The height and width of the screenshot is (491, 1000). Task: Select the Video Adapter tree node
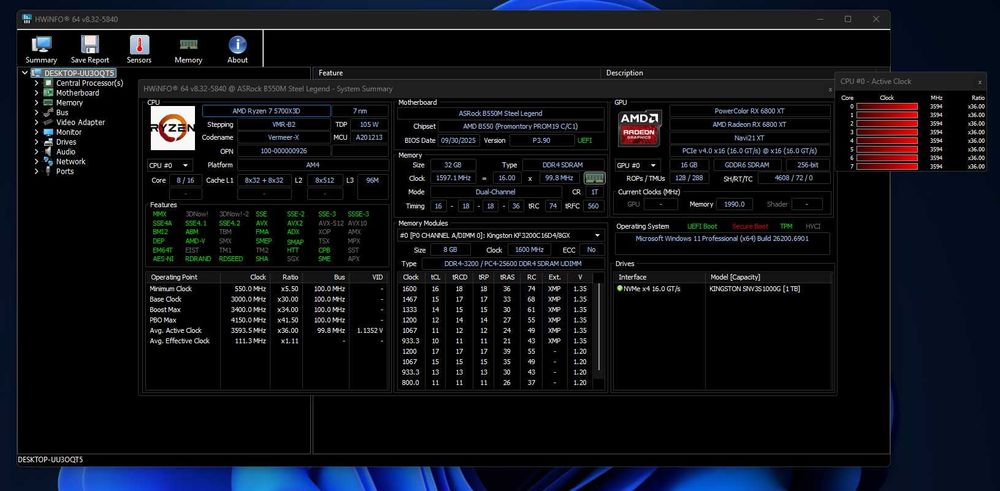click(x=80, y=122)
